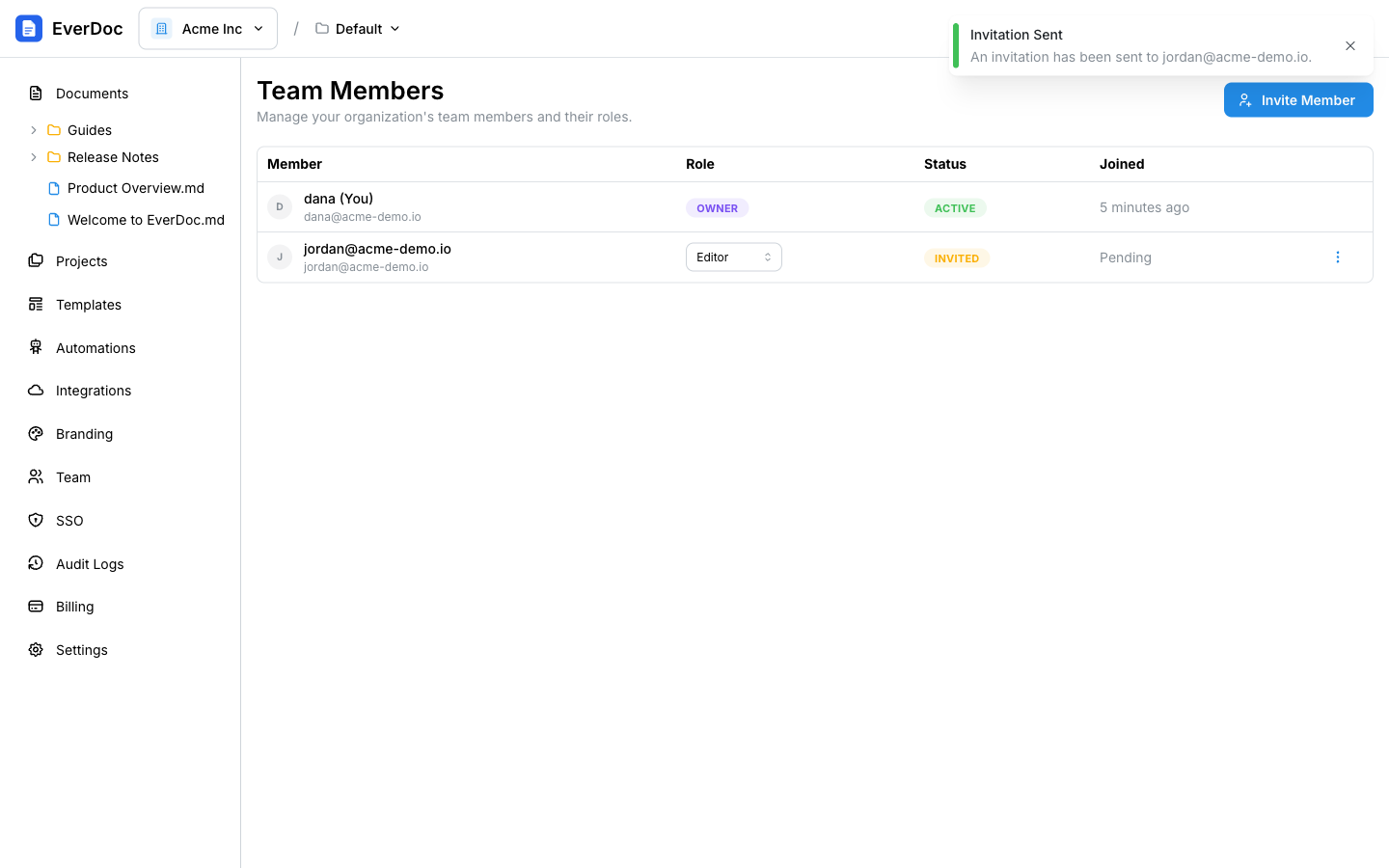
Task: Click the Joined column header
Action: click(x=1122, y=164)
